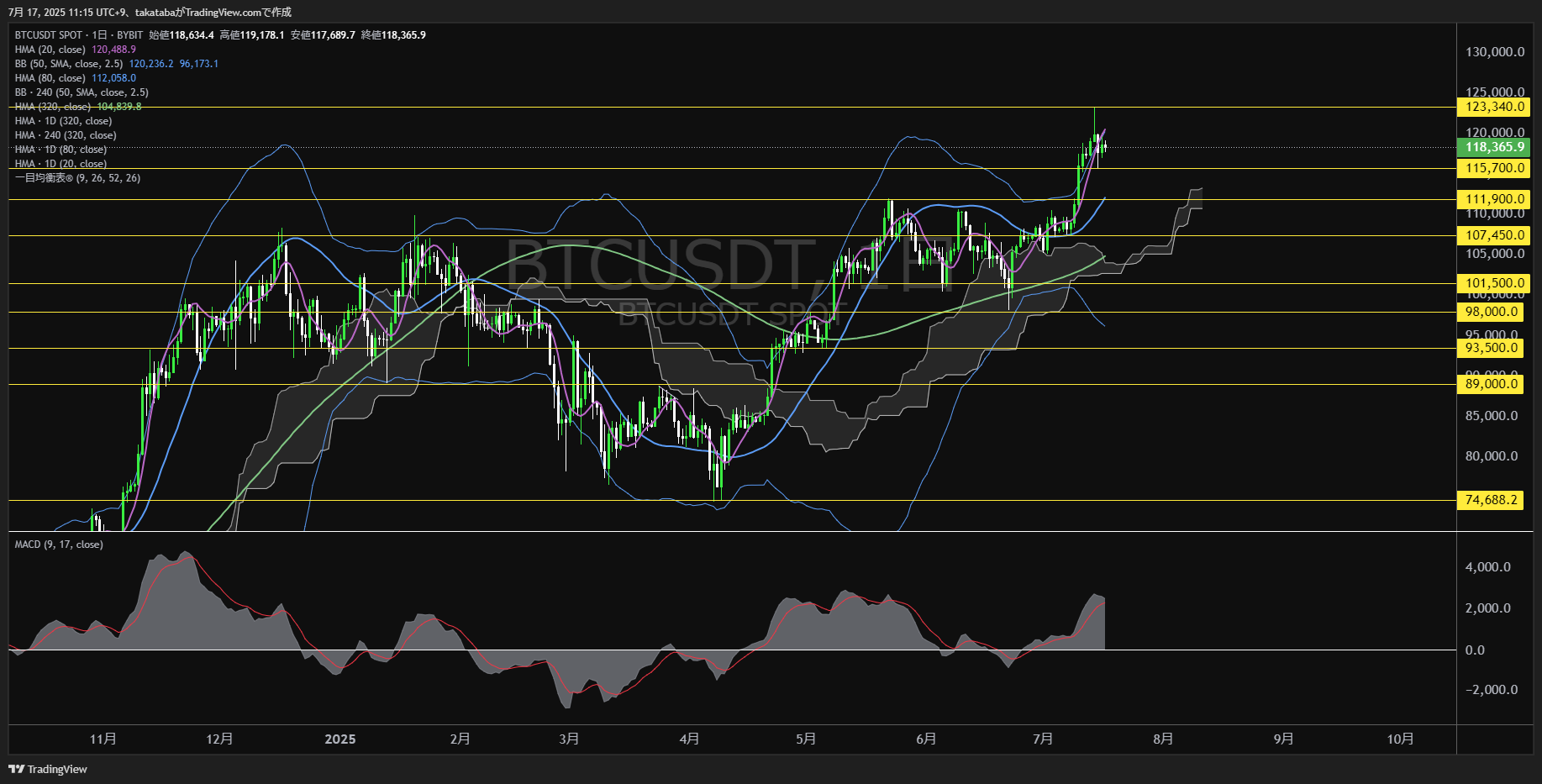Select the −2,000.0 MACD axis value
Viewport: 1542px width, 784px height.
1492,690
